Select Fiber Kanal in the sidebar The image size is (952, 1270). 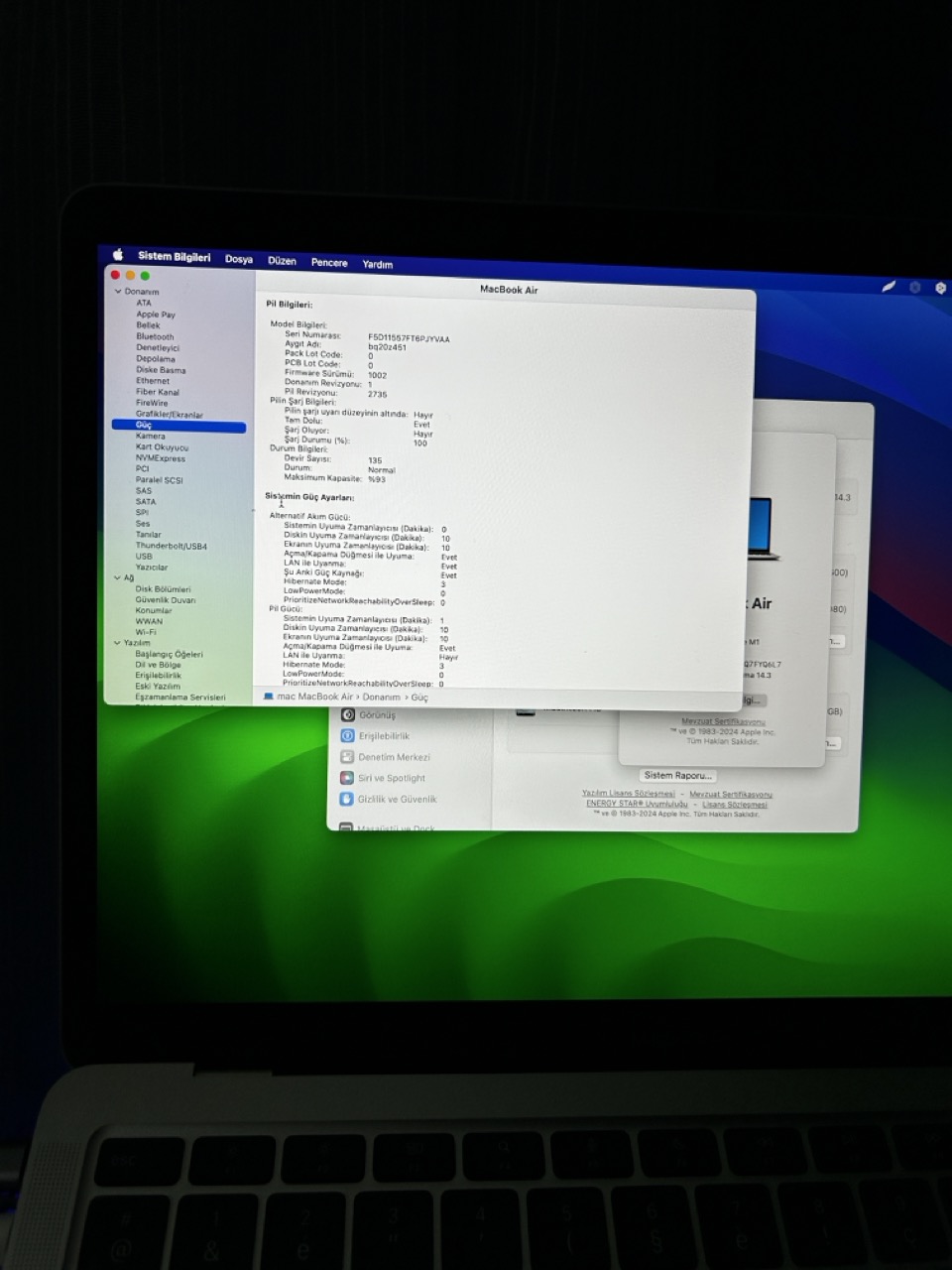tap(158, 392)
